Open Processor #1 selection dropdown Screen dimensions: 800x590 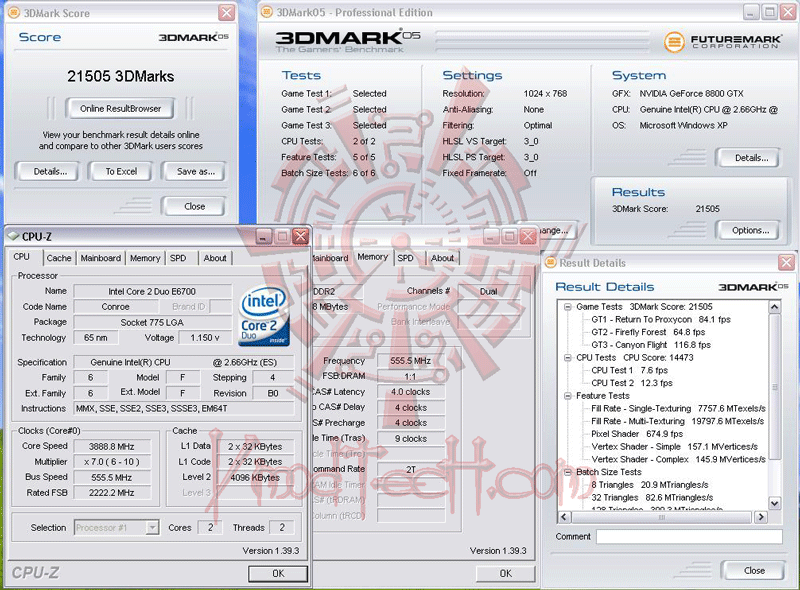152,527
